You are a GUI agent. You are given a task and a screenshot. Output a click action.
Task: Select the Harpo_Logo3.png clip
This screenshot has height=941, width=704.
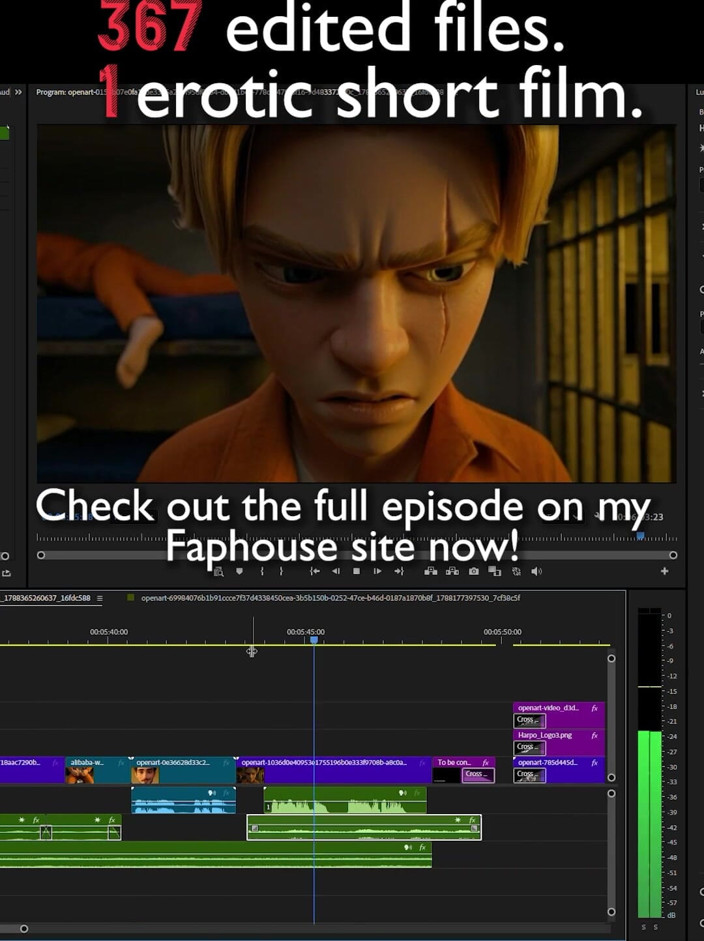click(559, 742)
